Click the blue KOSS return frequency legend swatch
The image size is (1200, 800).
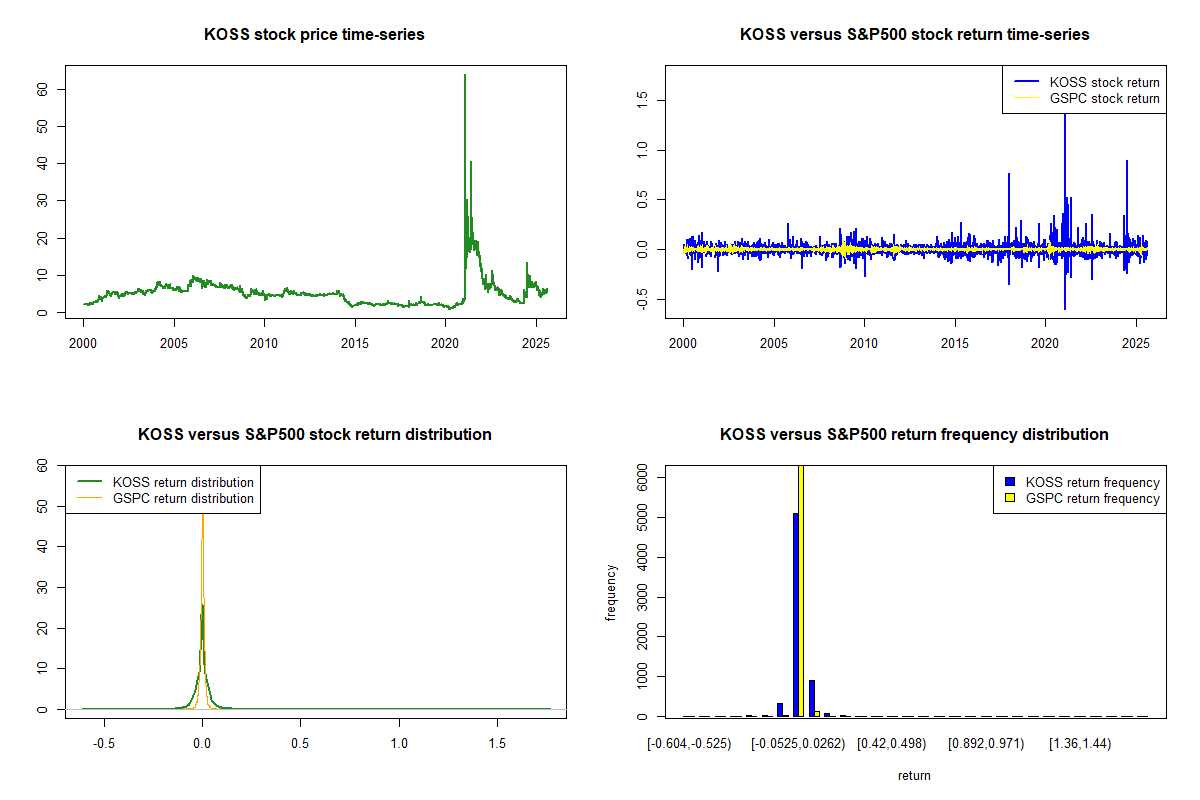[x=1011, y=482]
